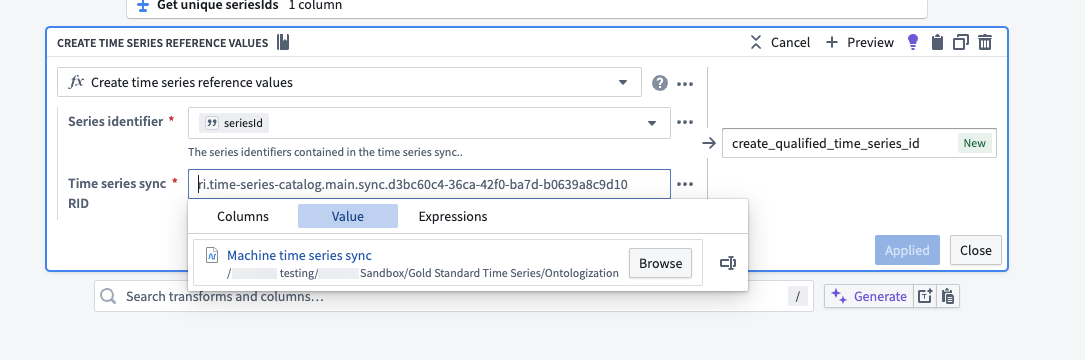Switch to the Expressions tab
1085x360 pixels.
point(453,216)
